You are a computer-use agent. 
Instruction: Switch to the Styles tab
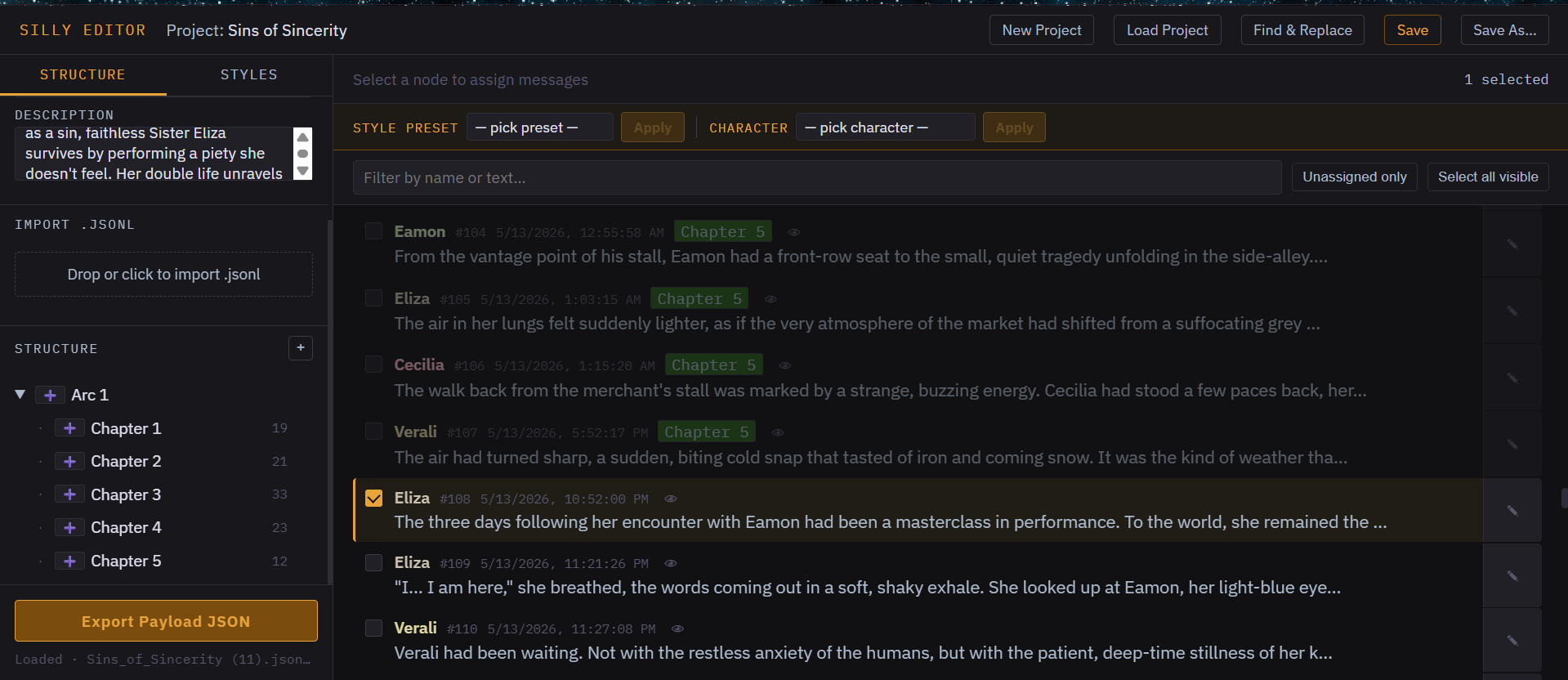click(249, 74)
